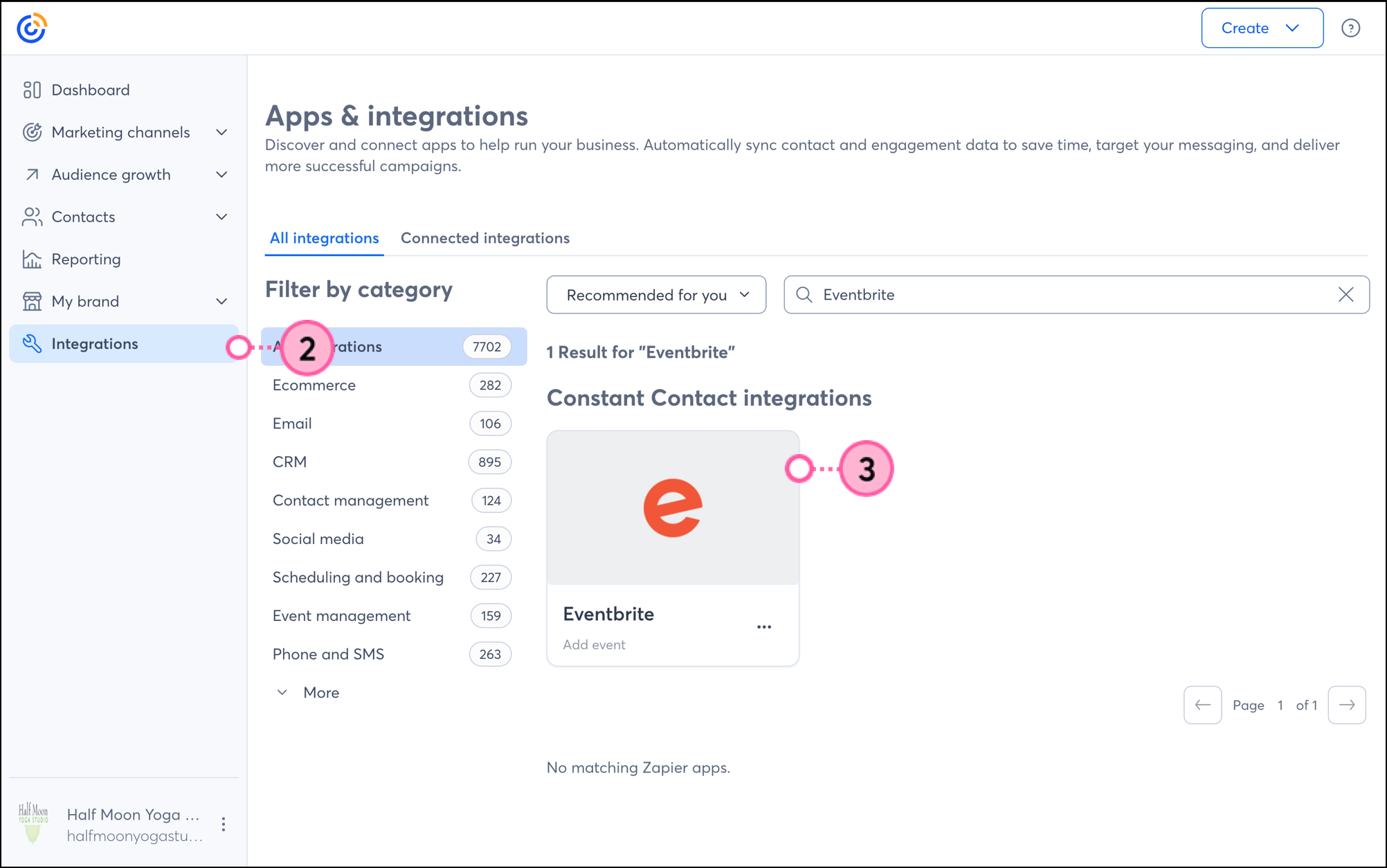Expand Marketing channels chevron
This screenshot has width=1387, height=868.
coord(221,132)
